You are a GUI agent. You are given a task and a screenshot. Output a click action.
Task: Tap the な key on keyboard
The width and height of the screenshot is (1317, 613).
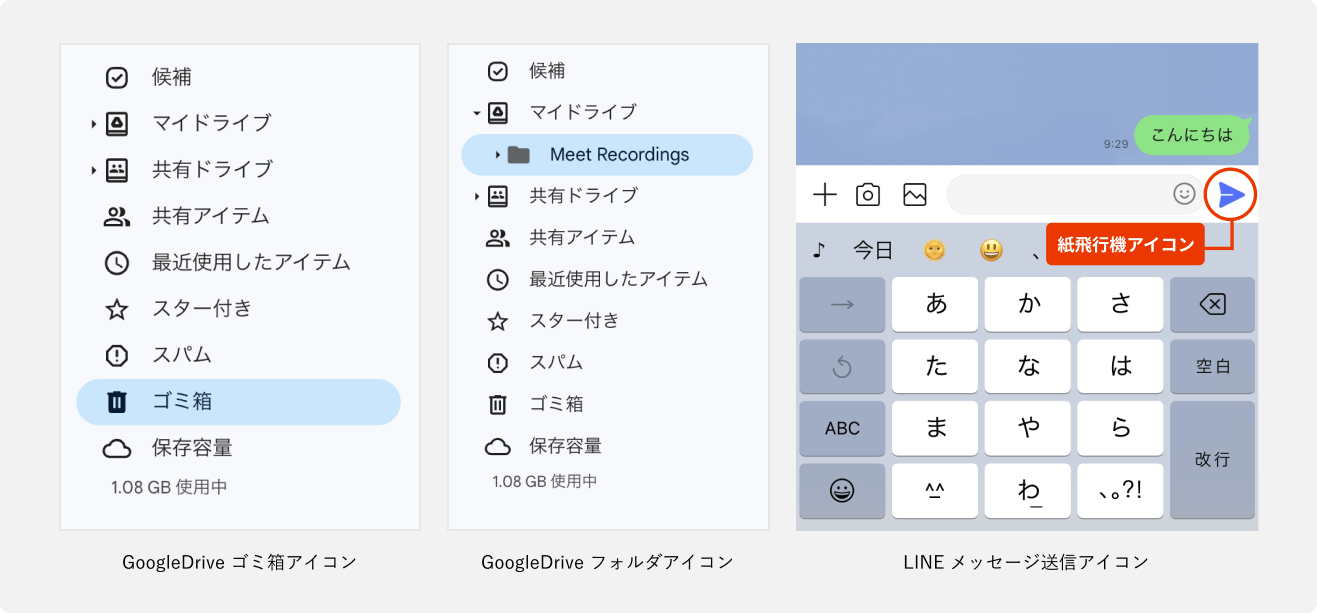(x=1027, y=367)
